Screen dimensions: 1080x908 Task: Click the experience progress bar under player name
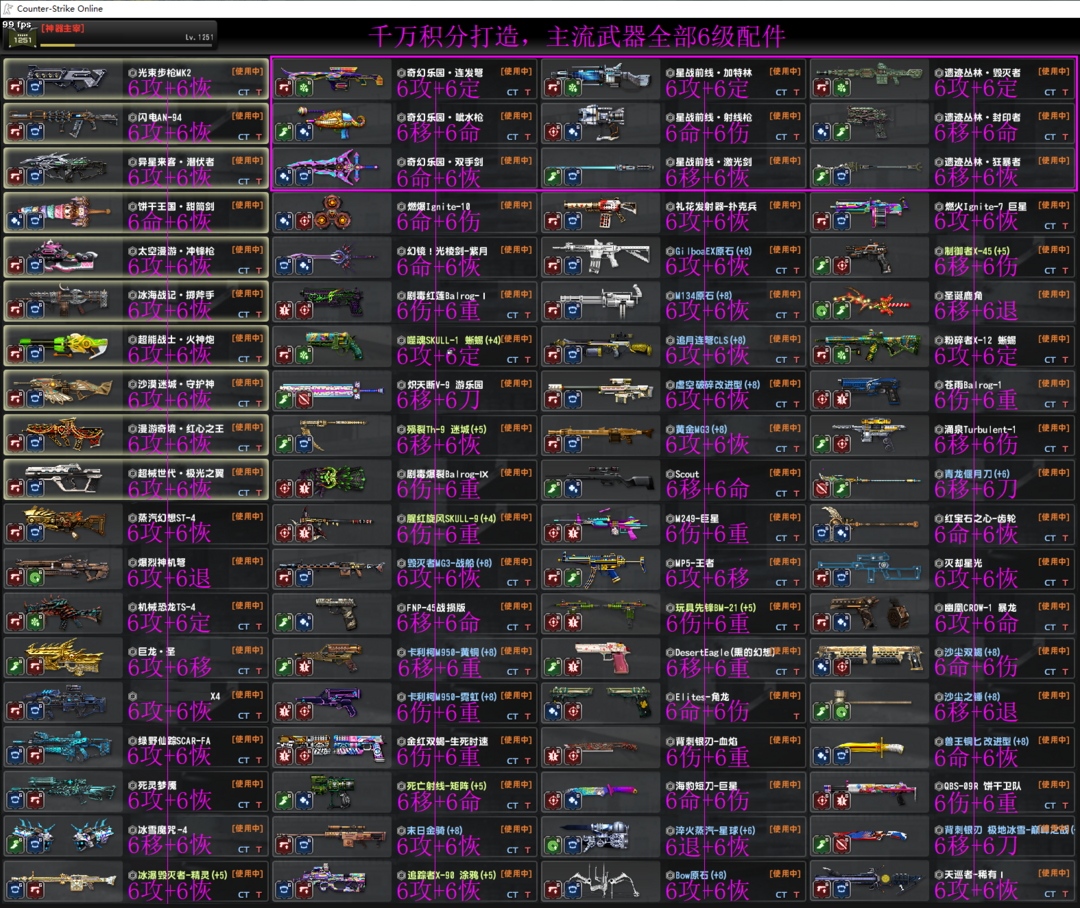click(x=124, y=45)
